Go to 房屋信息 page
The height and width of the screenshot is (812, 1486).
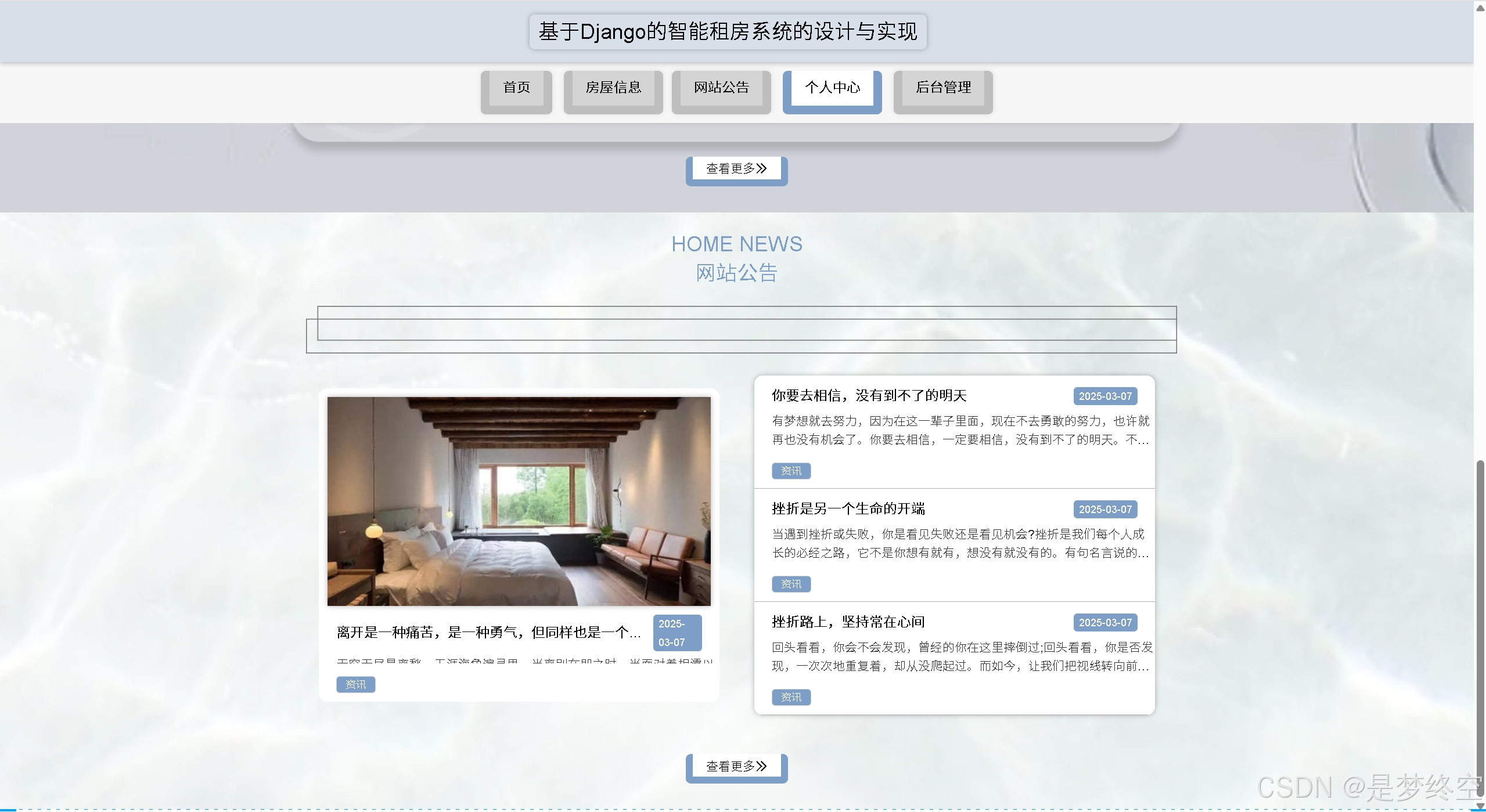coord(613,88)
